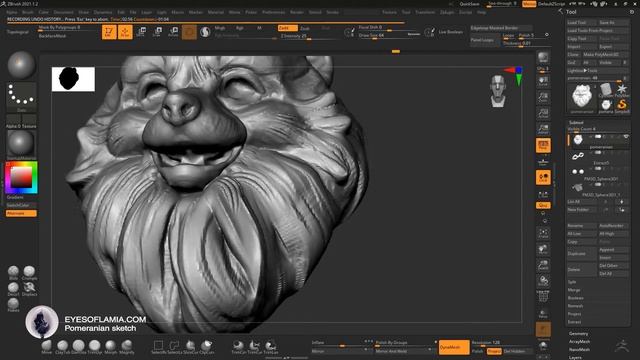Toggle the orange Floor grid button

543,145
